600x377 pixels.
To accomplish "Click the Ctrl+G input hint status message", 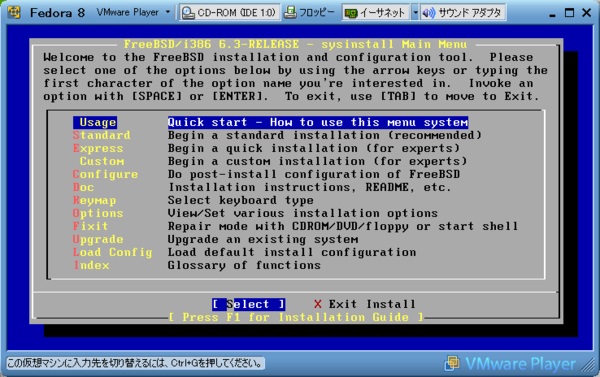I will [x=135, y=363].
